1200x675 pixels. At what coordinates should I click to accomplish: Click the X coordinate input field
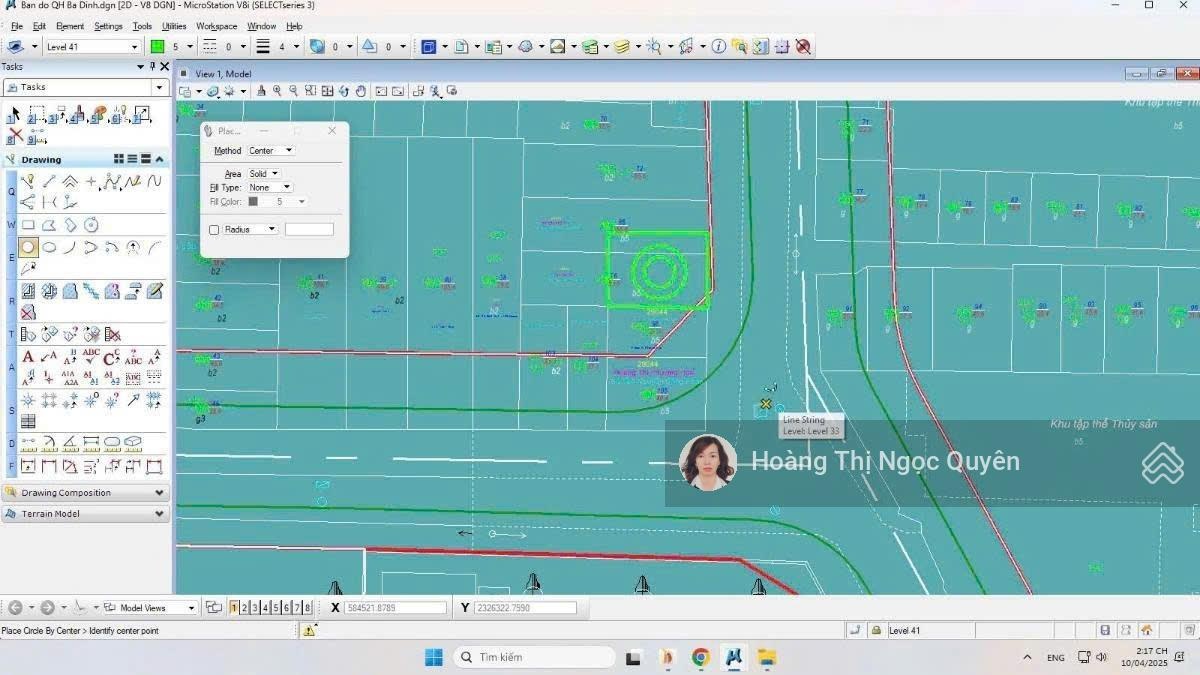[x=396, y=608]
